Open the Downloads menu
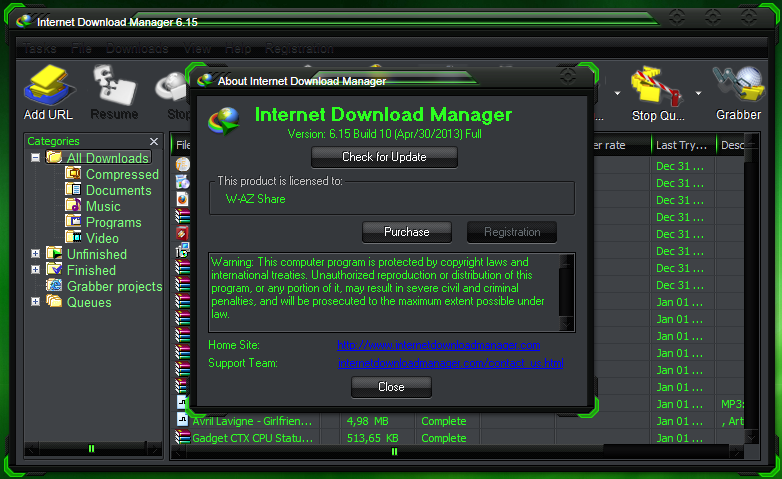 click(137, 48)
